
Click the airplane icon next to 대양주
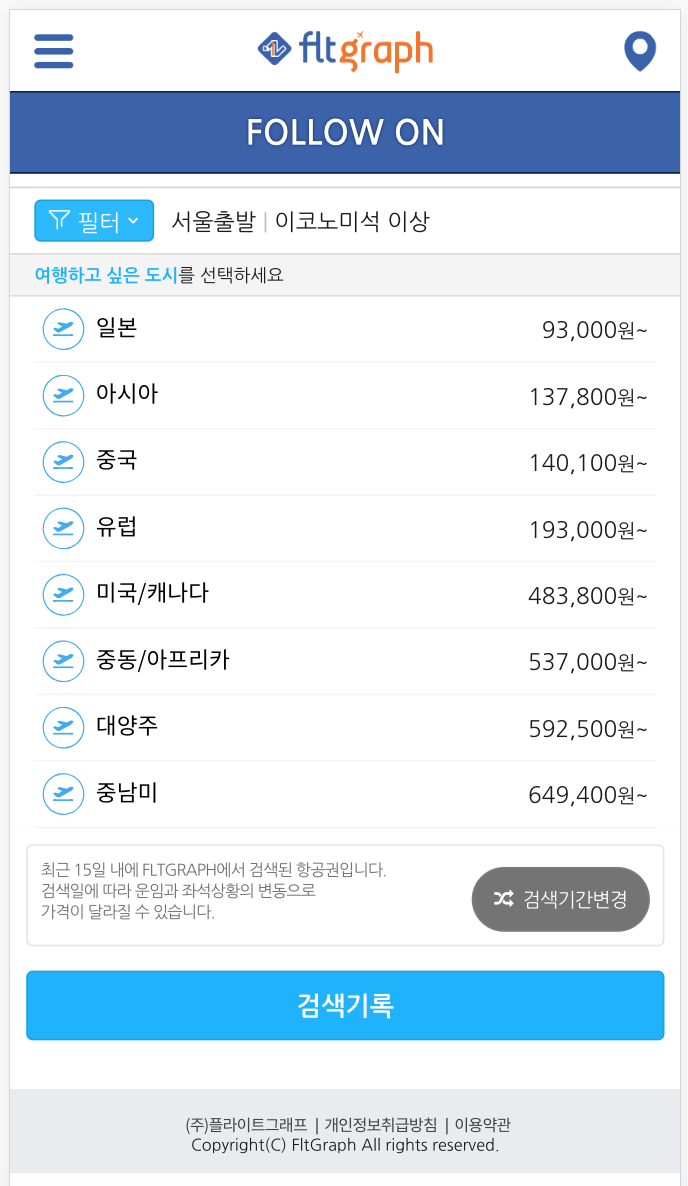[63, 728]
